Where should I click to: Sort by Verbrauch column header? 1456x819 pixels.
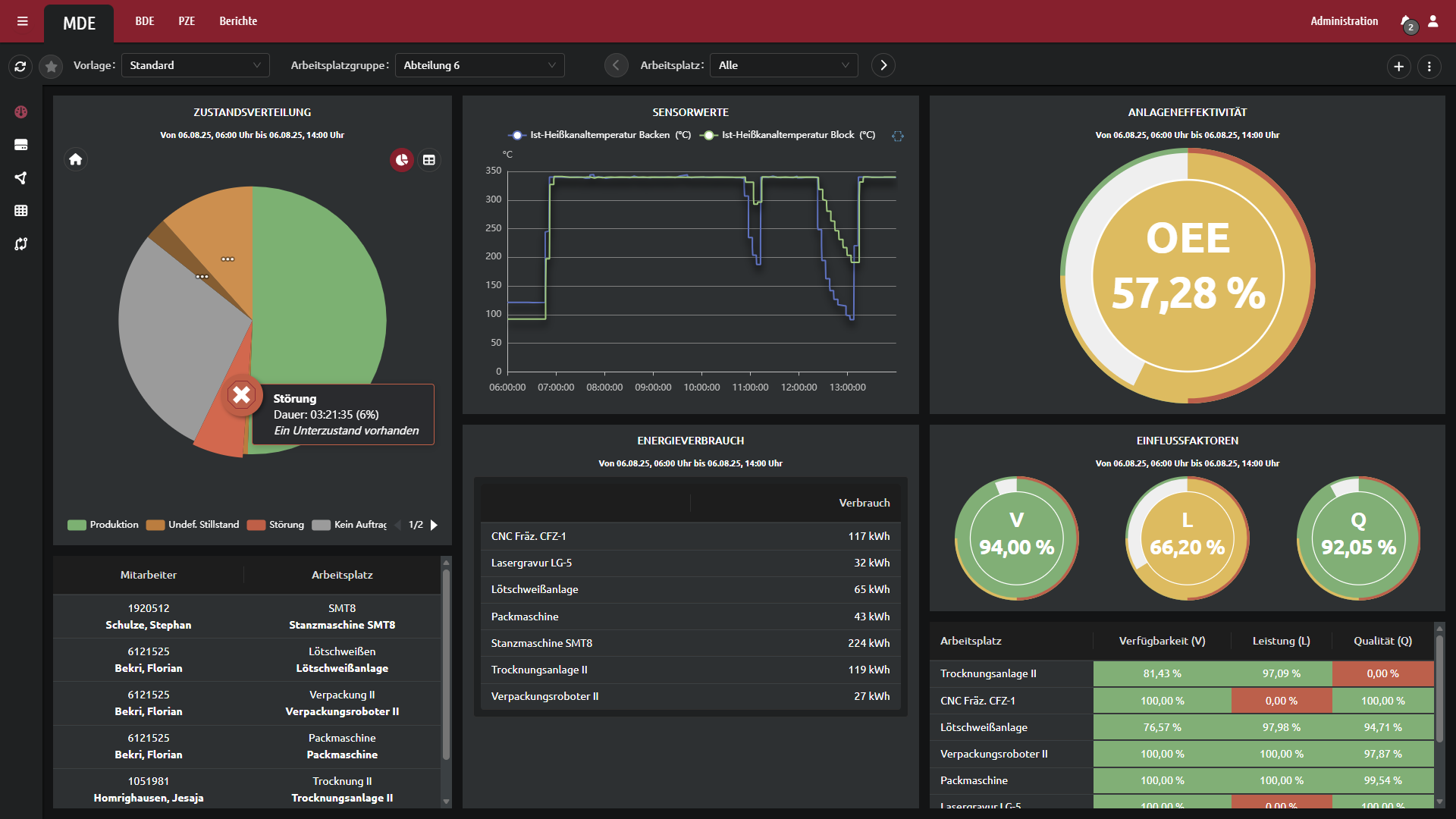tap(795, 503)
